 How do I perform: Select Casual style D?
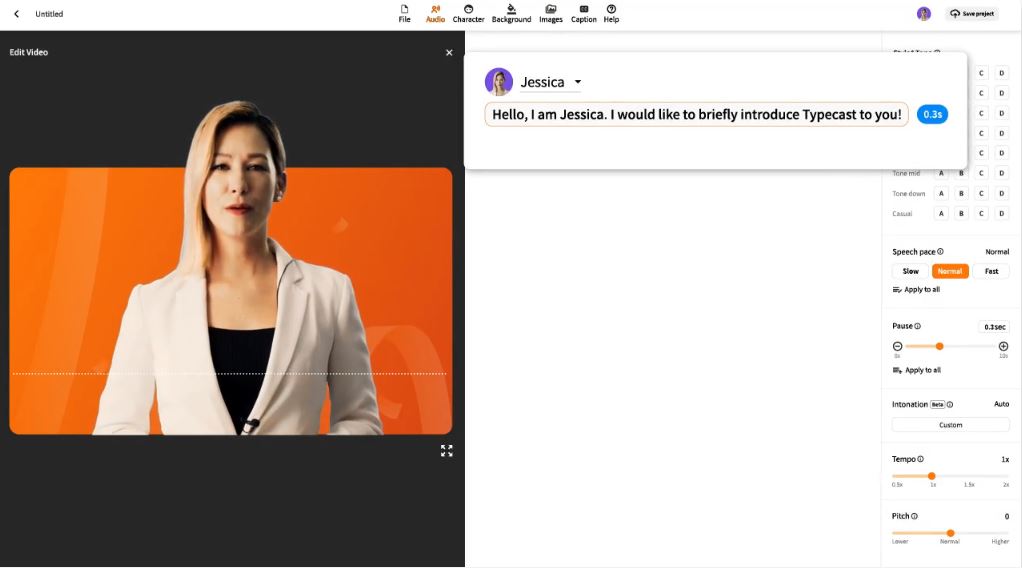pyautogui.click(x=1002, y=214)
